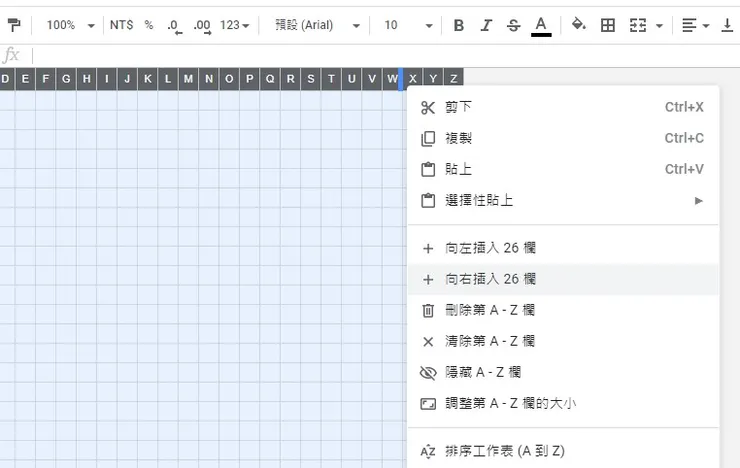Screen dimensions: 740x468
Task: Choose 調整第 A - Z 欄的大小
Action: click(x=563, y=404)
